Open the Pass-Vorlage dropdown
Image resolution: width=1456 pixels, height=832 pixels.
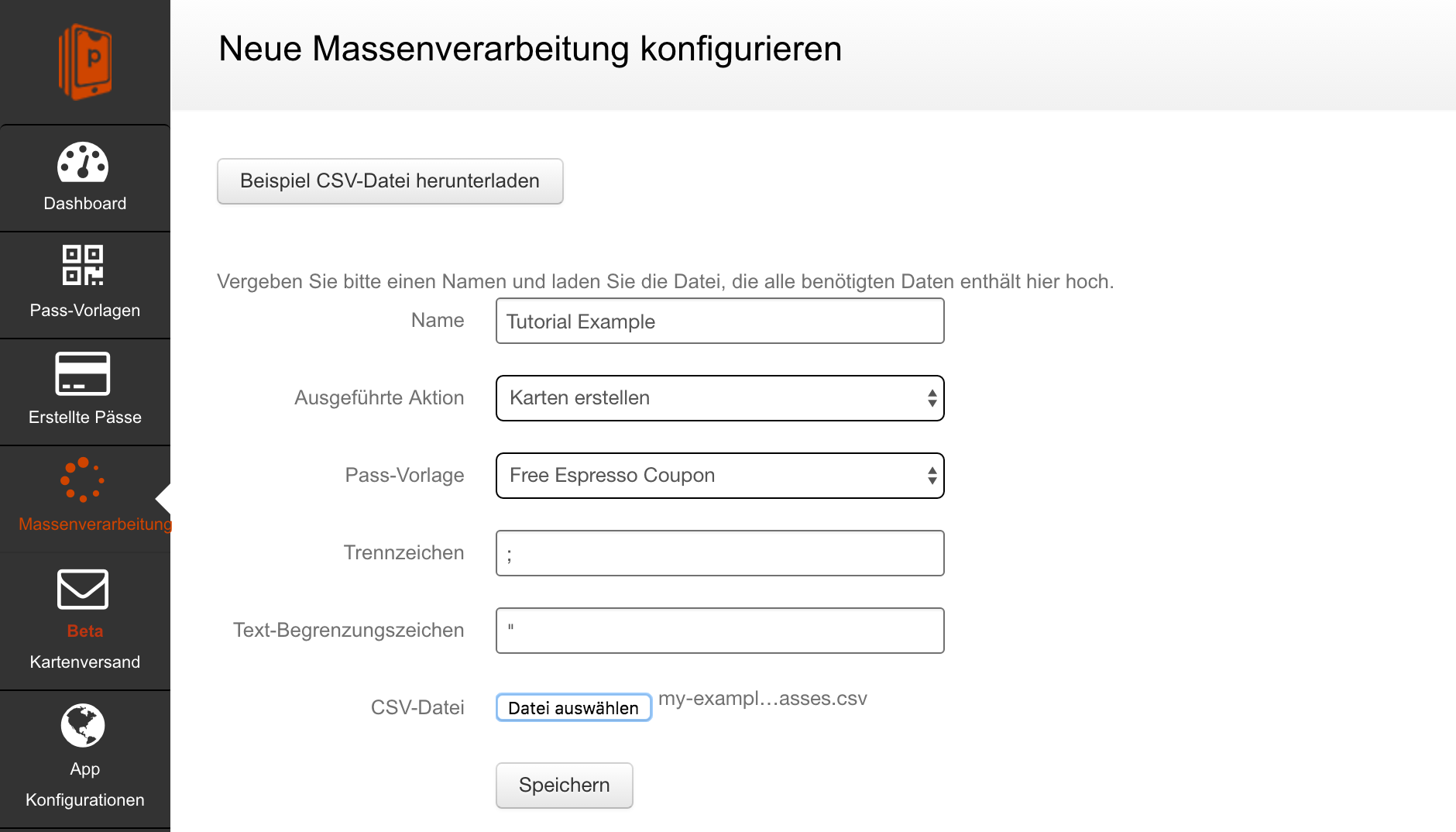(720, 476)
